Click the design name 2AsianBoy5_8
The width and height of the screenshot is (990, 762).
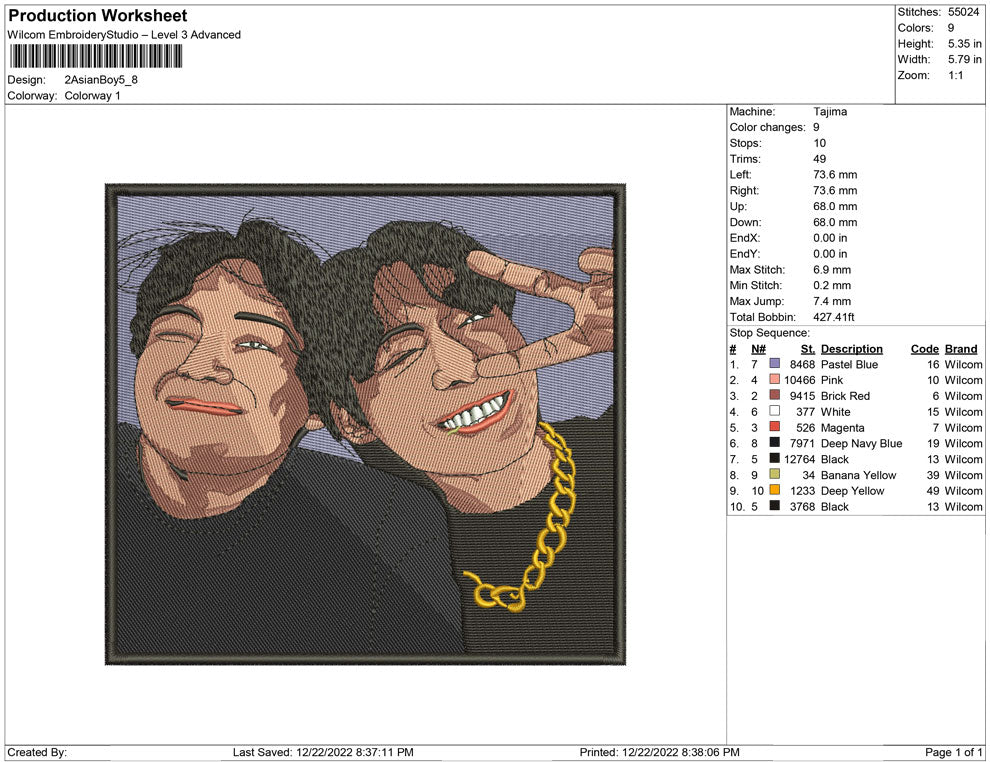(x=101, y=80)
